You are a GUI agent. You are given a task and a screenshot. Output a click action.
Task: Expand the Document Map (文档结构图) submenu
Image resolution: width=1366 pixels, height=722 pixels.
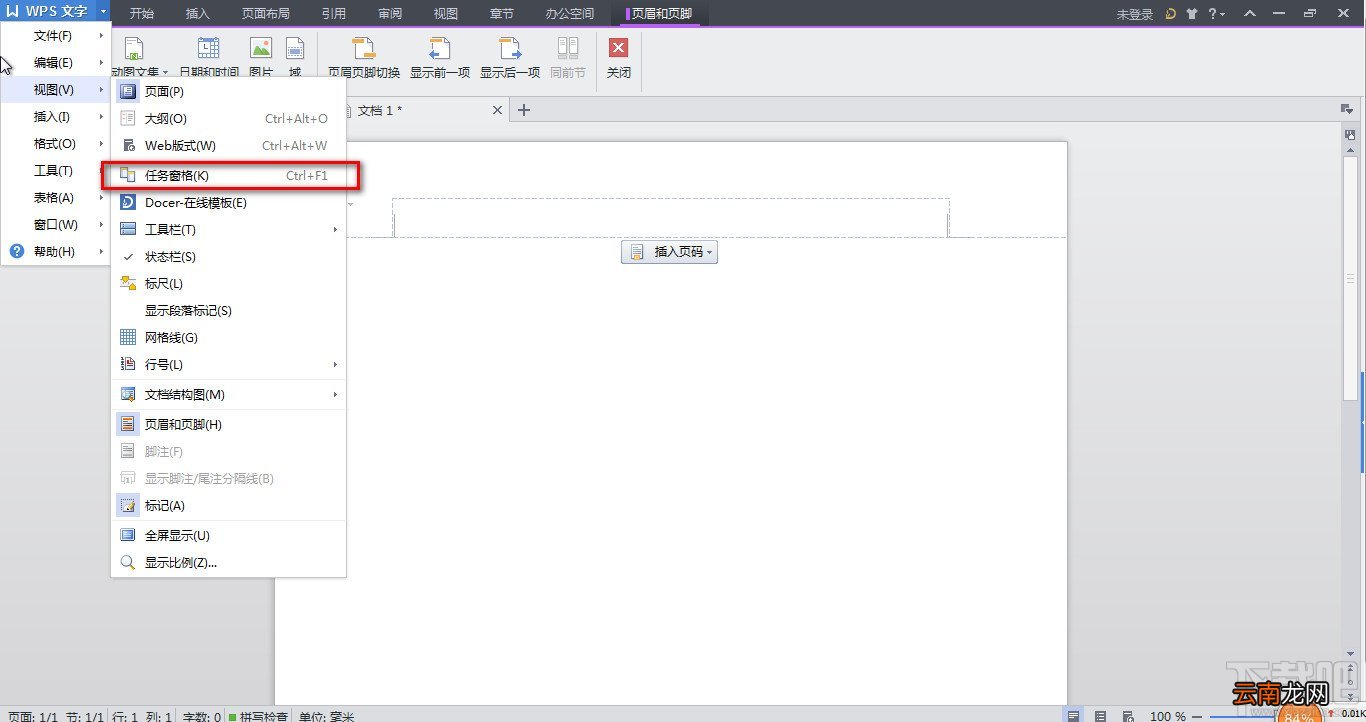tap(229, 395)
